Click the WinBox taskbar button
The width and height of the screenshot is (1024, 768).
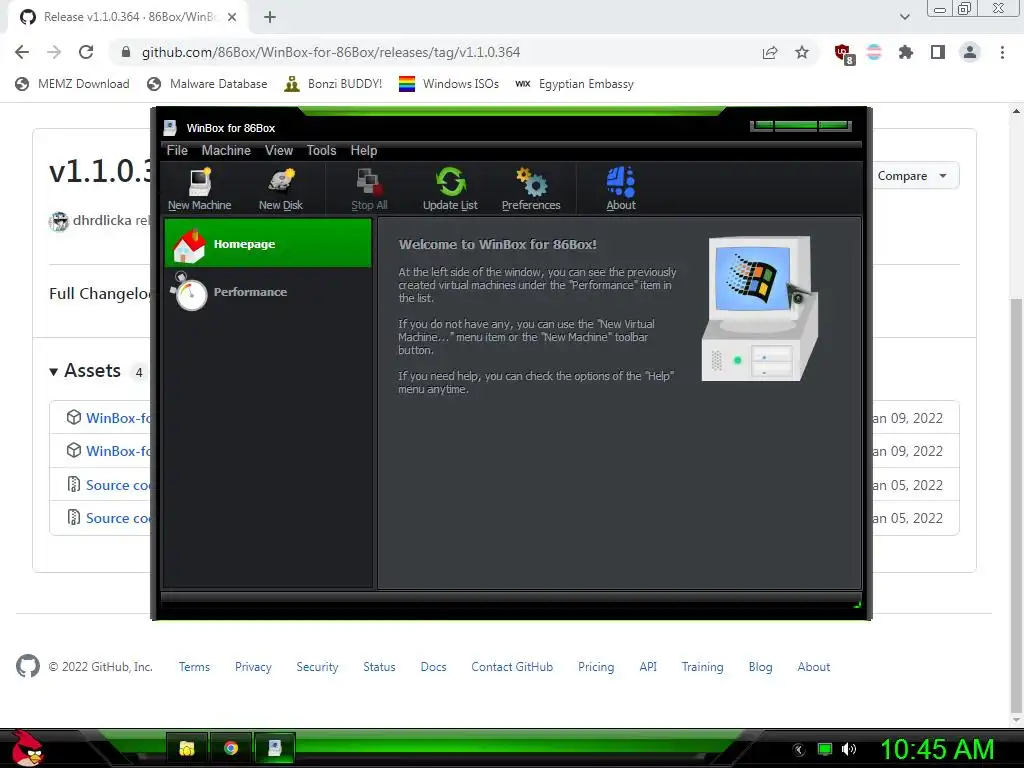275,748
